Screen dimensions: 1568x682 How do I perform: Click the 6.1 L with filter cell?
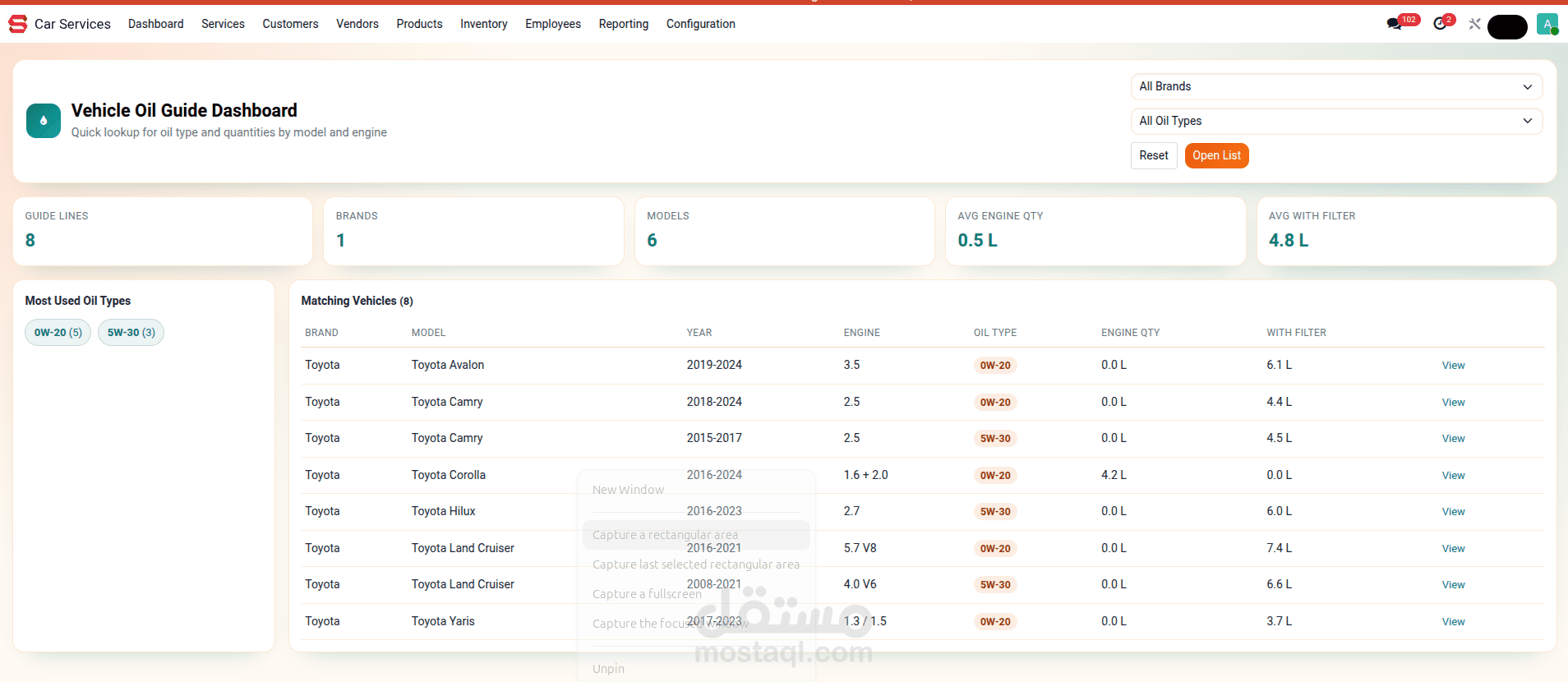[x=1279, y=365]
